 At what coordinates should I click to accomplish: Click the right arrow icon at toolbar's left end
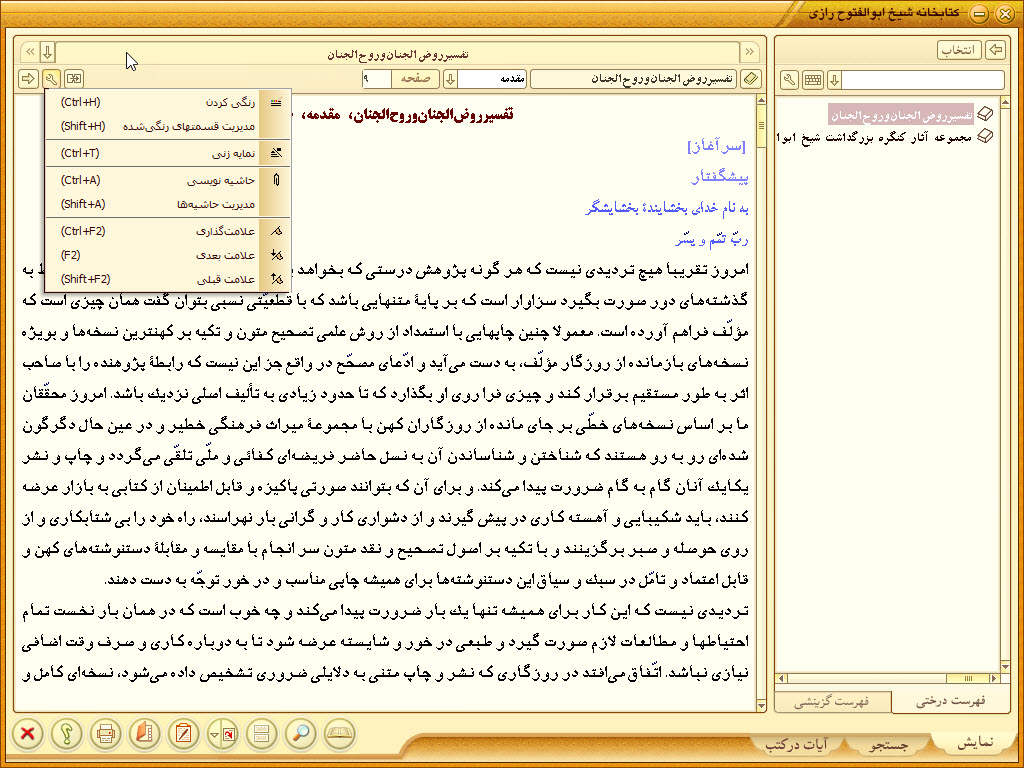point(28,79)
